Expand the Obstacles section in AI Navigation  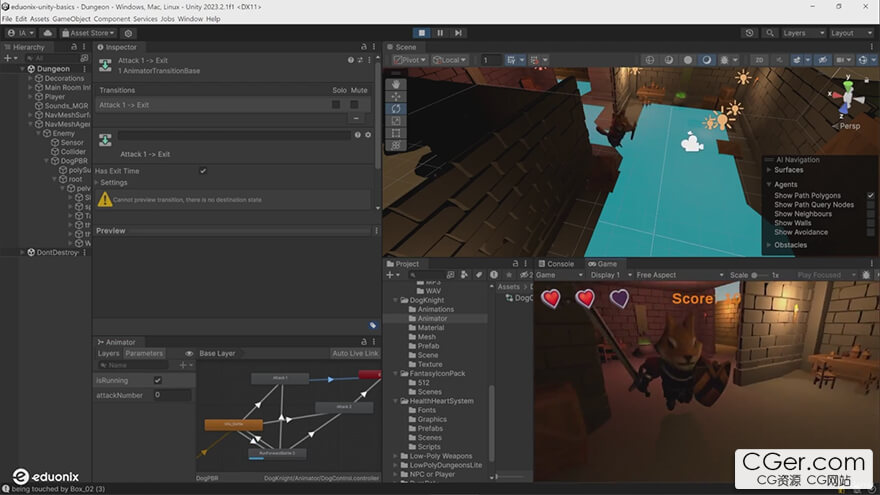(789, 245)
